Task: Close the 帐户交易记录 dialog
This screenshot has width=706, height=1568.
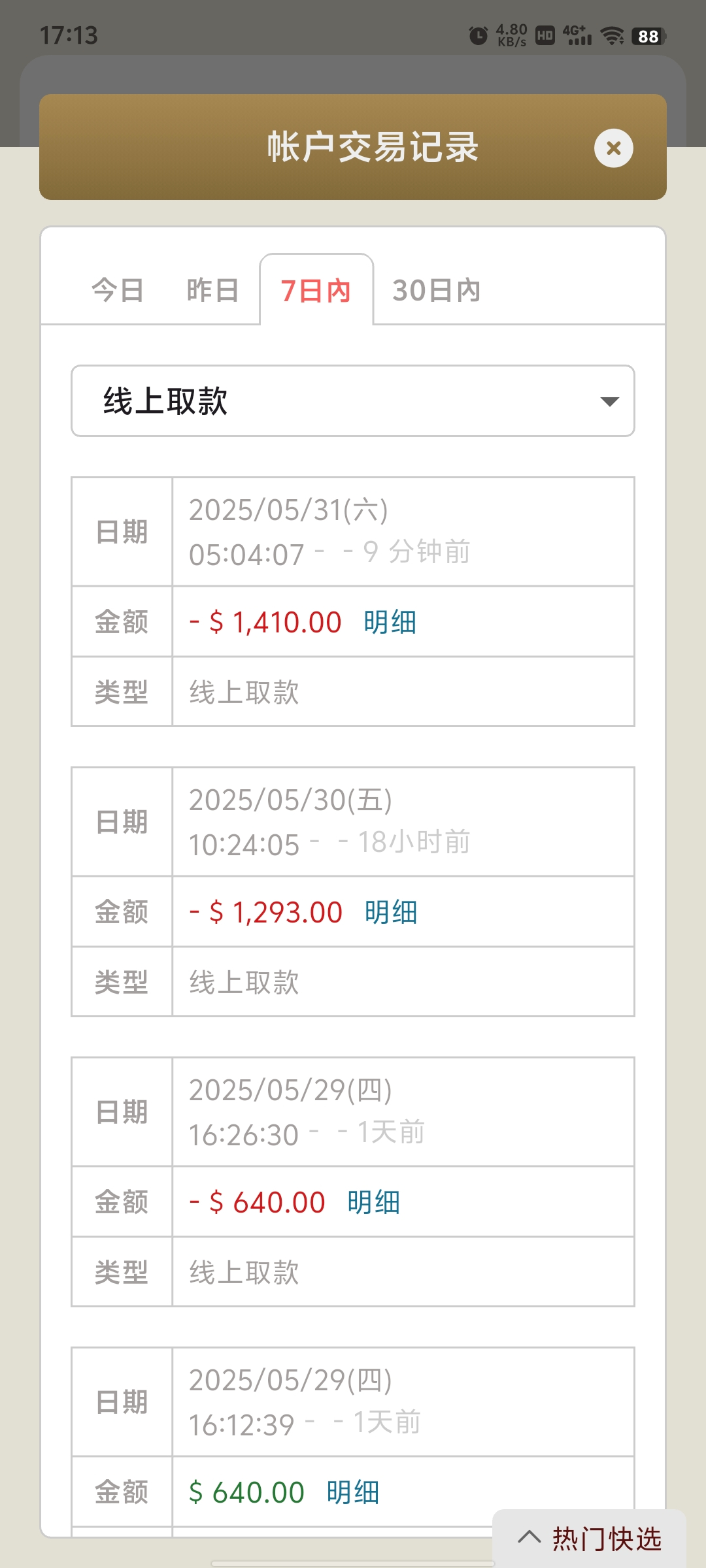Action: pos(613,148)
